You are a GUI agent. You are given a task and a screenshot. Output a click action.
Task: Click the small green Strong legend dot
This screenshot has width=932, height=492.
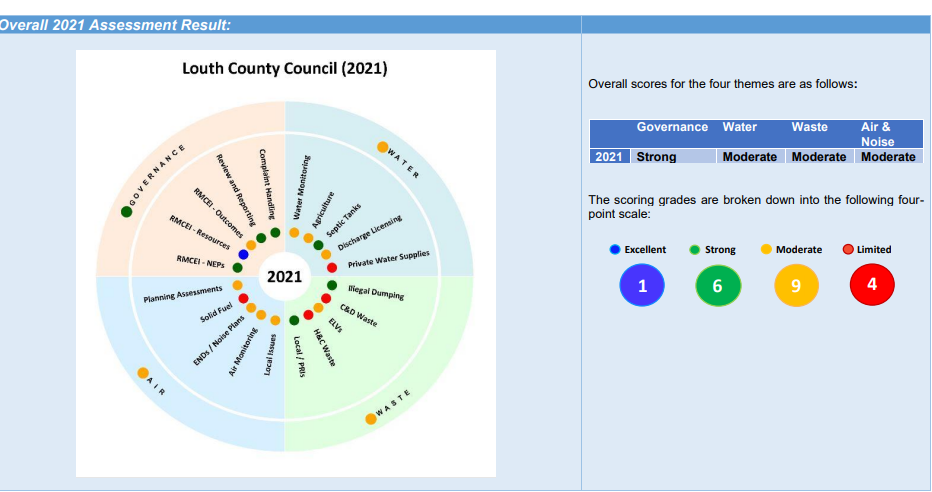[694, 250]
